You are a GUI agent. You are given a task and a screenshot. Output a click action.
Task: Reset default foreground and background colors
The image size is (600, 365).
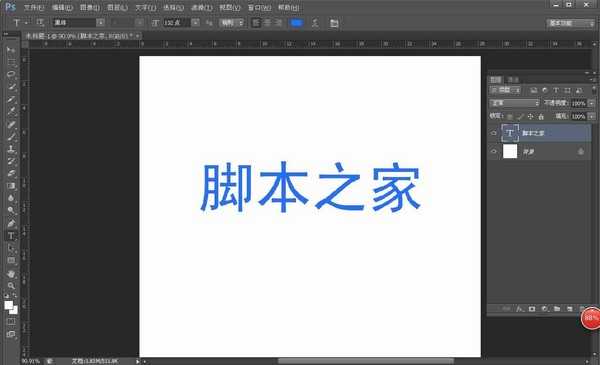coord(7,296)
